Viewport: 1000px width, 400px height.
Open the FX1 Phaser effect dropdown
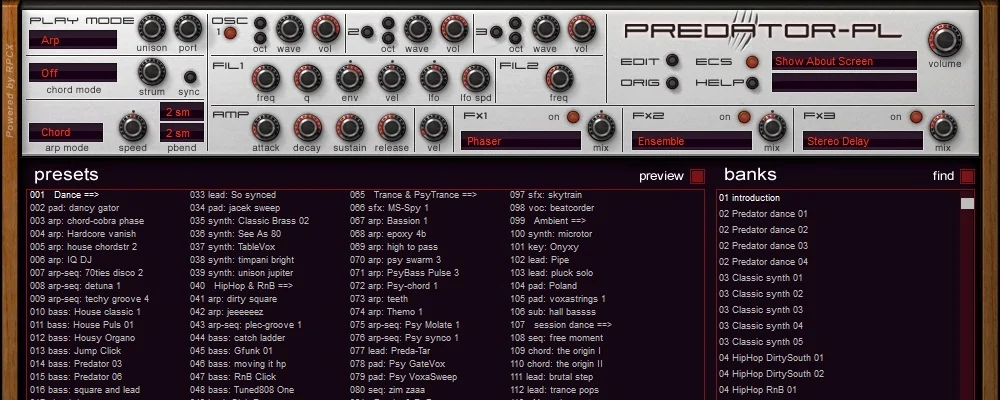coord(521,141)
